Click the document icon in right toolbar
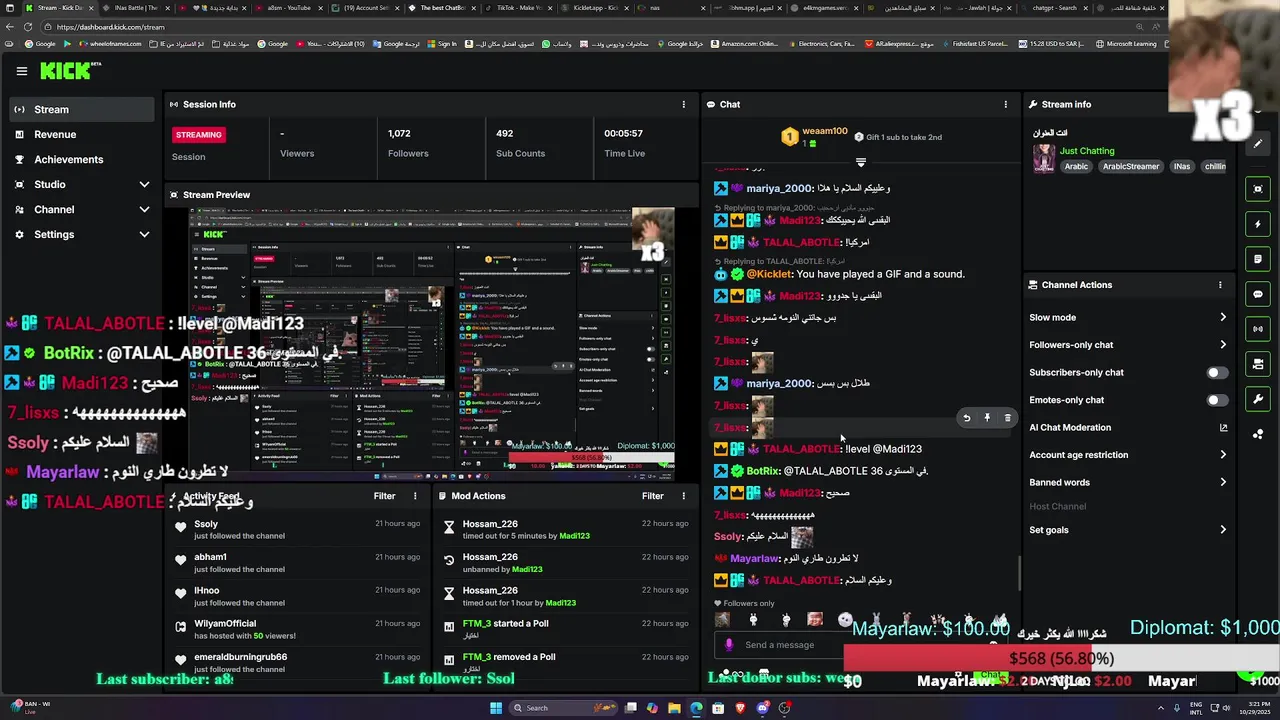The width and height of the screenshot is (1280, 720). click(1258, 259)
